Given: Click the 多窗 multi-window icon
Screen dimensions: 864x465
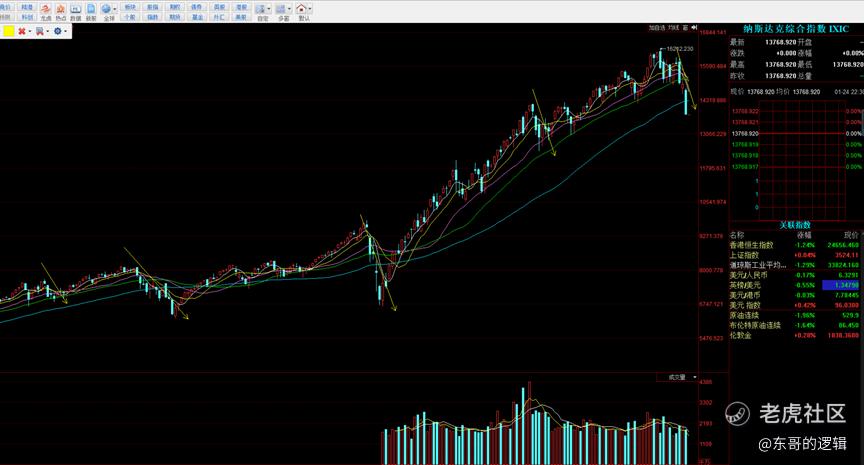Looking at the screenshot, I should (282, 9).
